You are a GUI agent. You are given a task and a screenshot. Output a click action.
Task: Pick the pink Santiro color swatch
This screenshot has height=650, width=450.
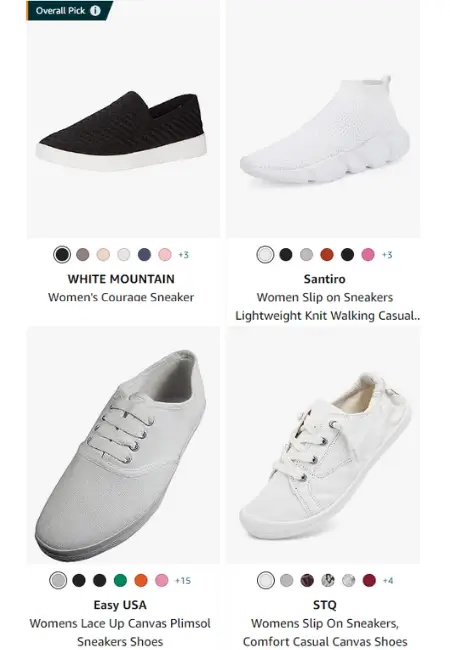point(368,255)
